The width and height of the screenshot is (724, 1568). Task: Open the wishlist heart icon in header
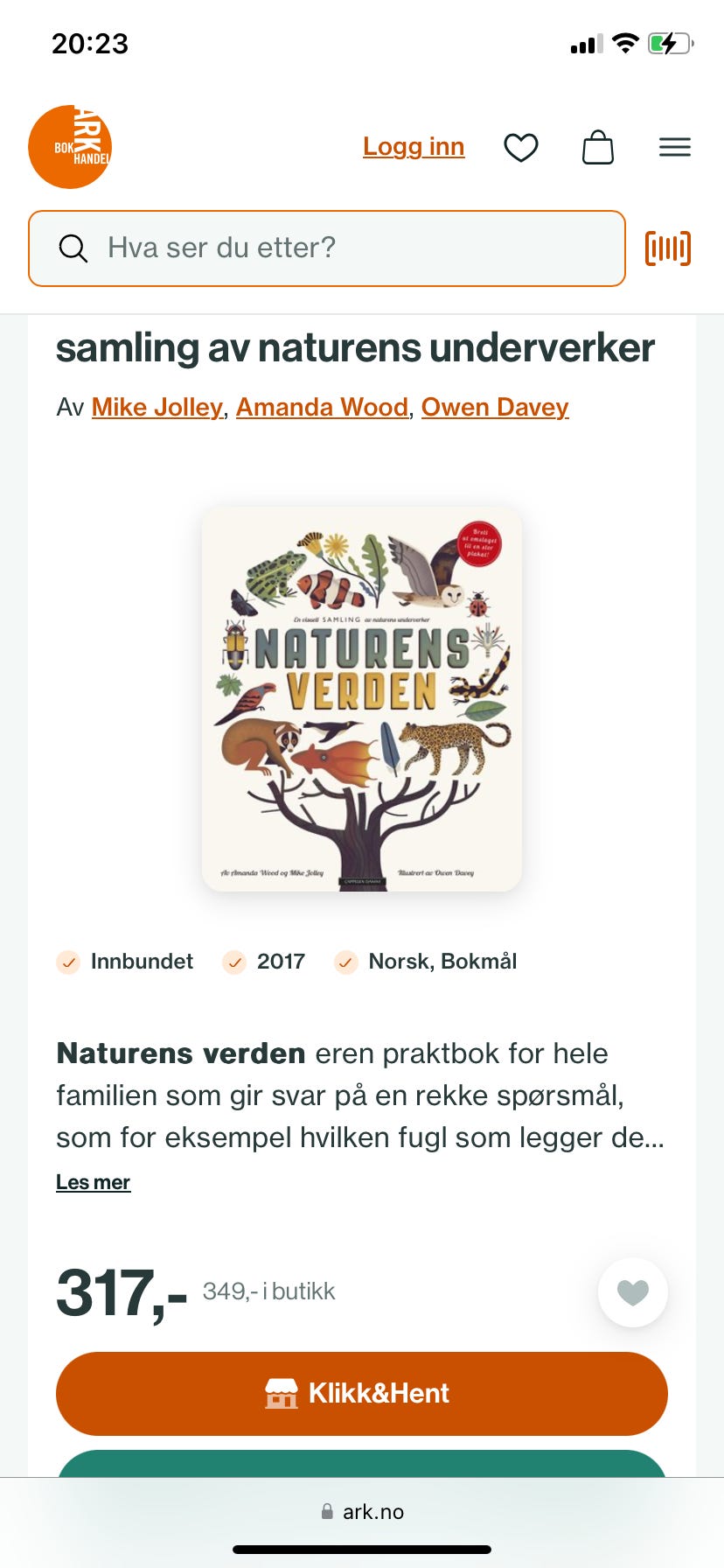[x=521, y=147]
